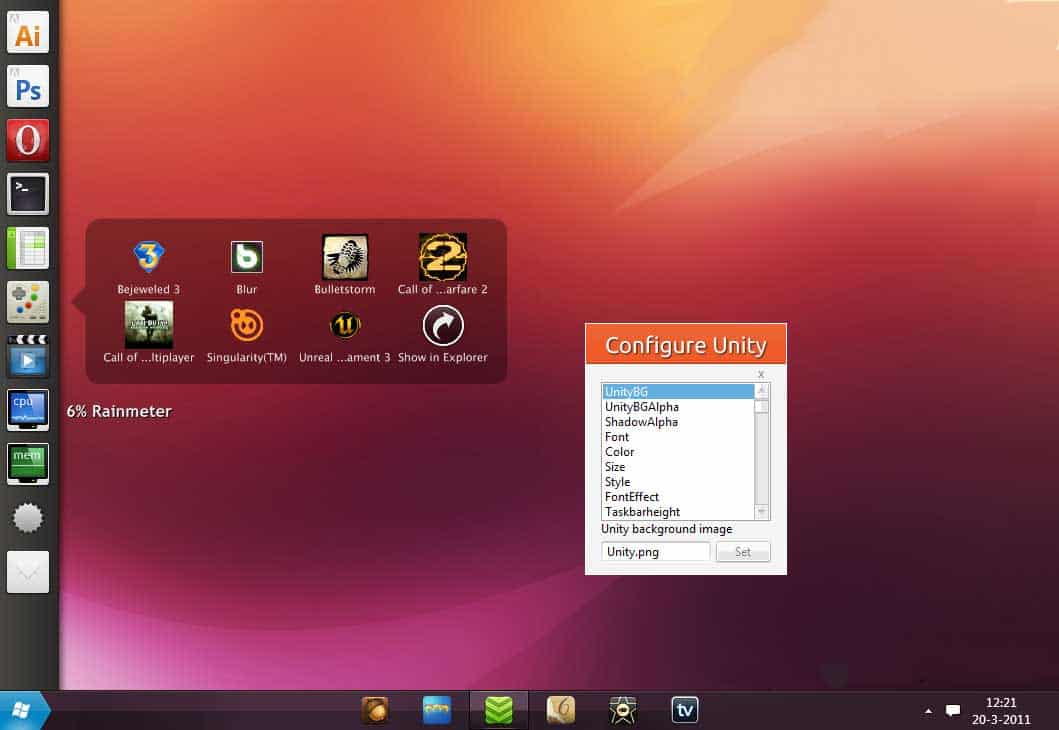Select UnityBG in the Configure Unity list
Image resolution: width=1059 pixels, height=730 pixels.
click(678, 392)
